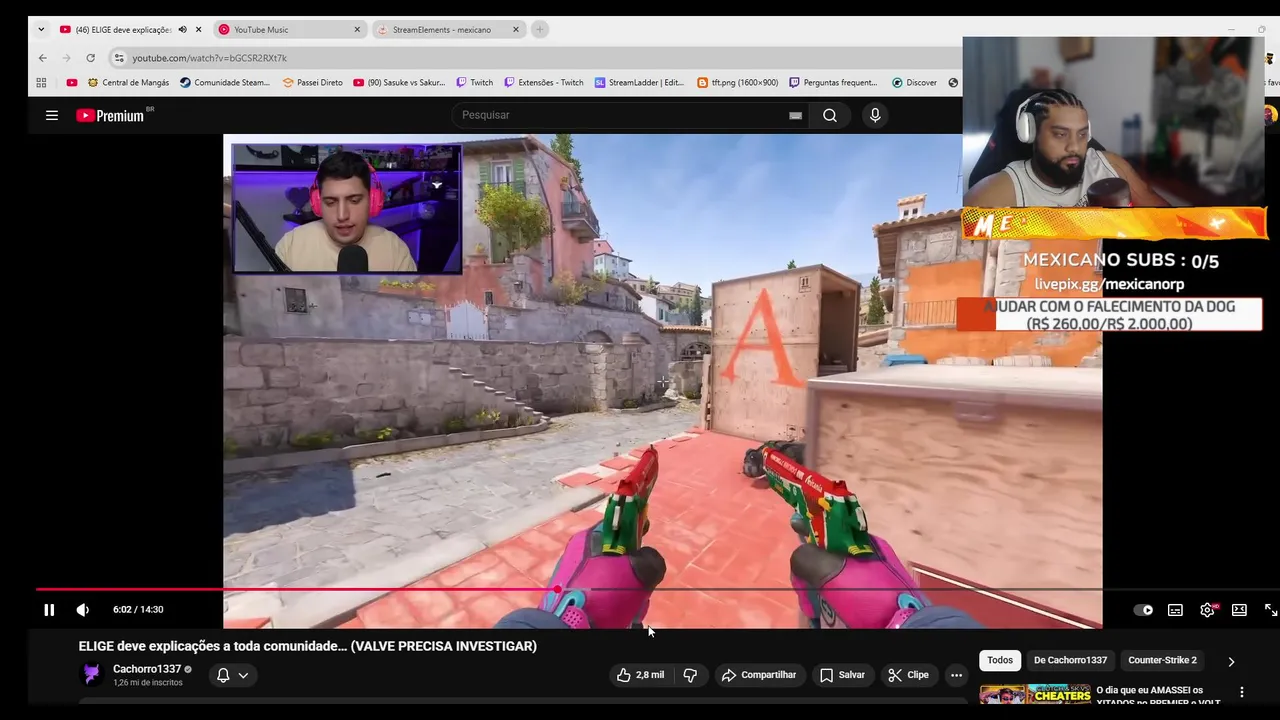Open a new browser tab
This screenshot has width=1280, height=720.
(540, 30)
